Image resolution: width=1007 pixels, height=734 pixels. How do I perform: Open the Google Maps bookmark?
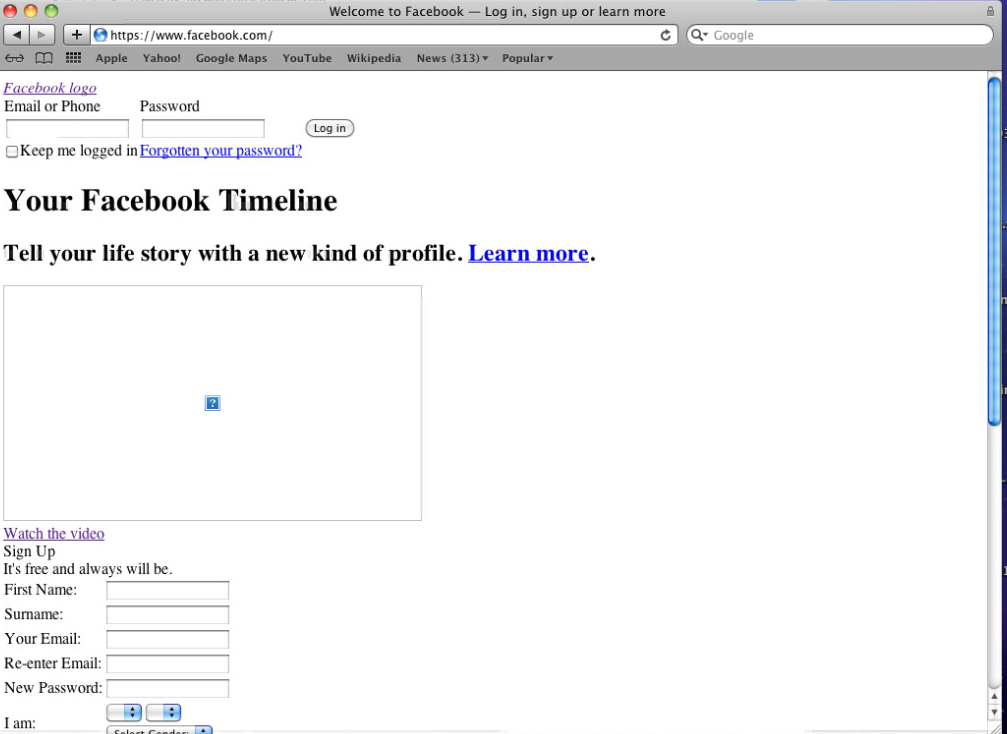click(231, 58)
